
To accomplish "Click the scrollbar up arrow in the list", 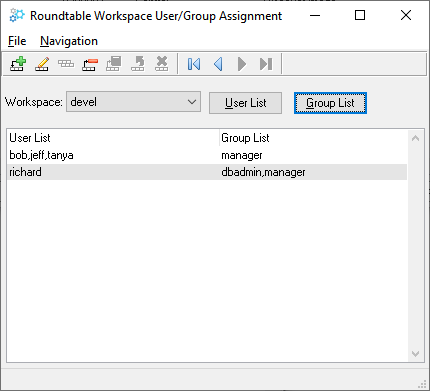I will pyautogui.click(x=415, y=138).
